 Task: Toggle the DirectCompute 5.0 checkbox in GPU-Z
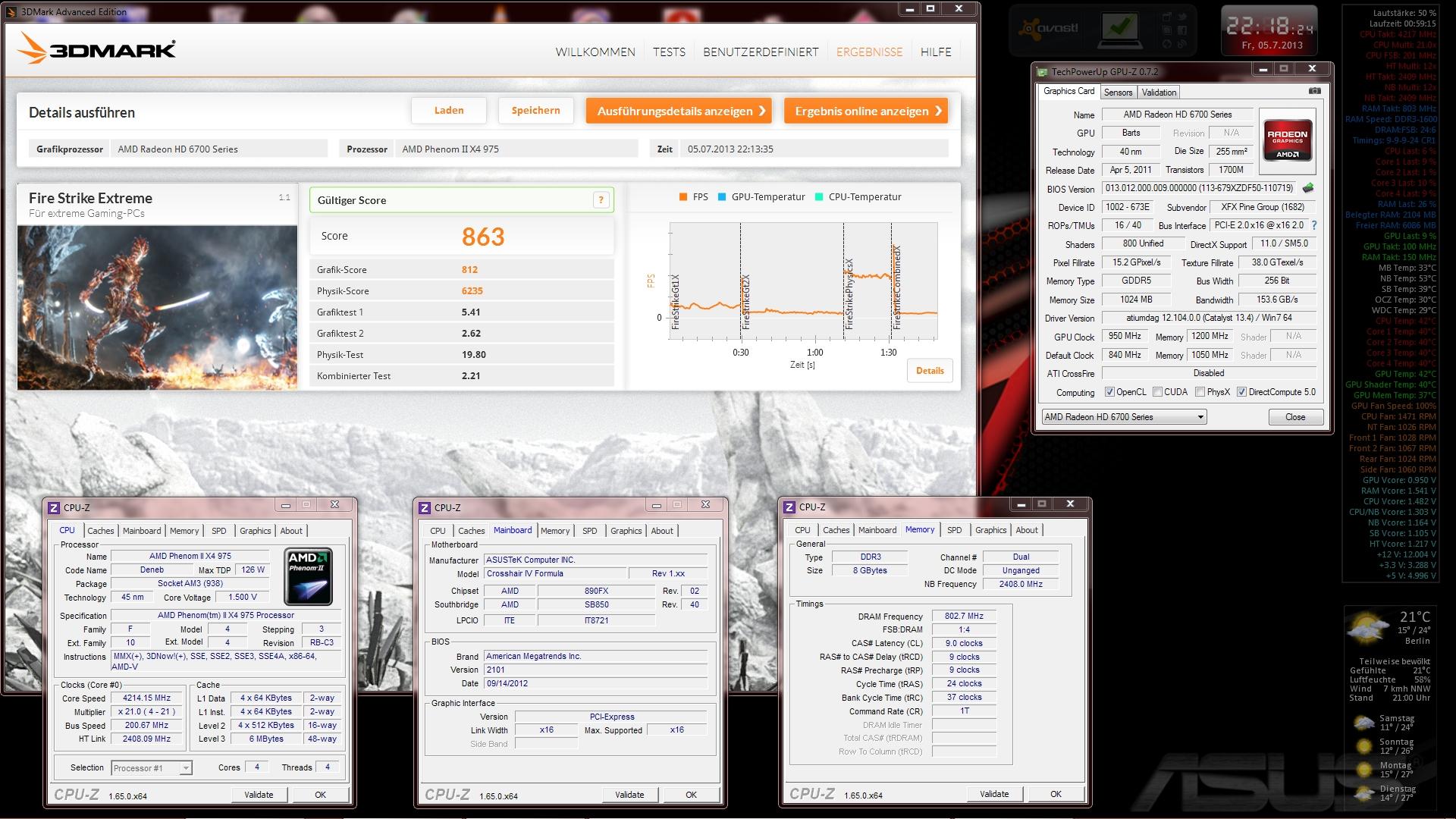[x=1241, y=392]
